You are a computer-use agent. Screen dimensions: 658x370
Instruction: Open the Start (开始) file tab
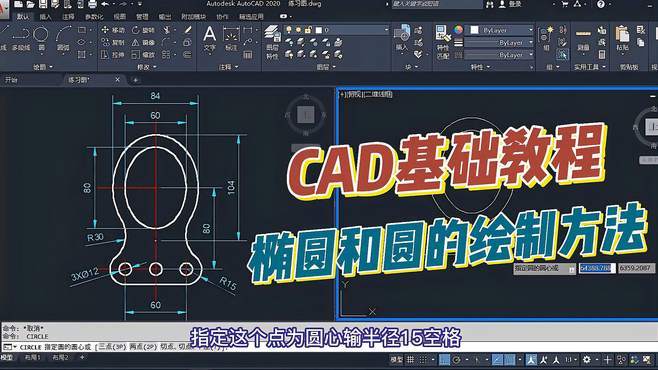click(11, 80)
